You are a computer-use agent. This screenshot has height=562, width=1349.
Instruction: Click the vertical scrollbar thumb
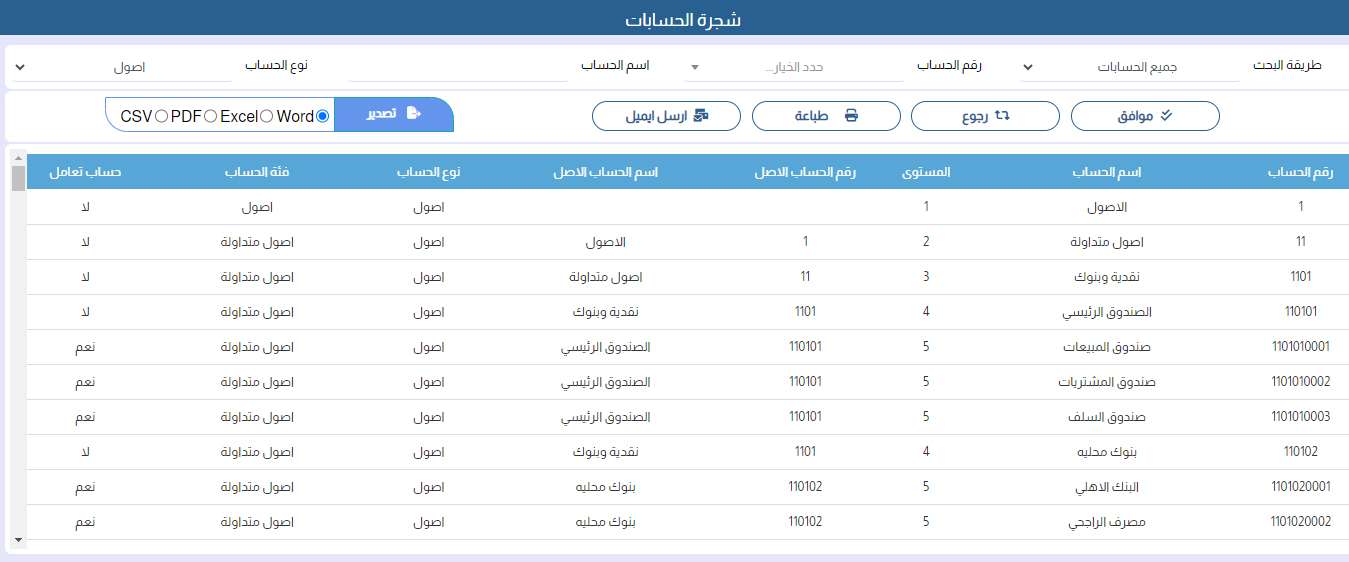(17, 178)
